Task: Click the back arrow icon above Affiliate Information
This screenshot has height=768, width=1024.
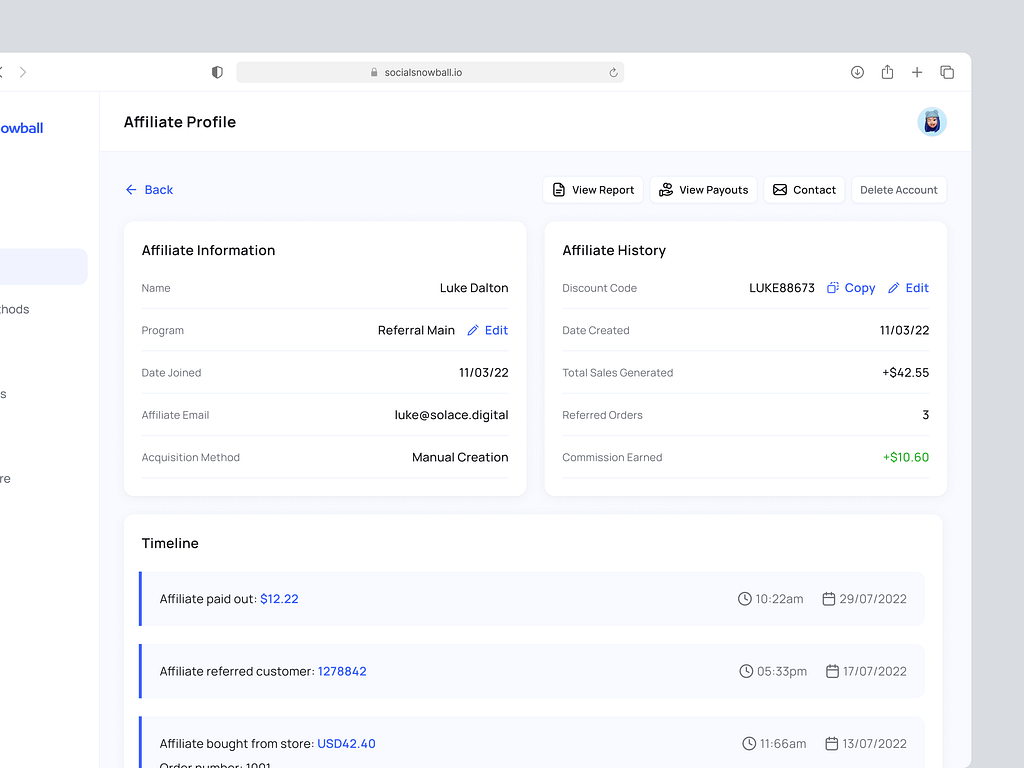Action: click(x=131, y=189)
